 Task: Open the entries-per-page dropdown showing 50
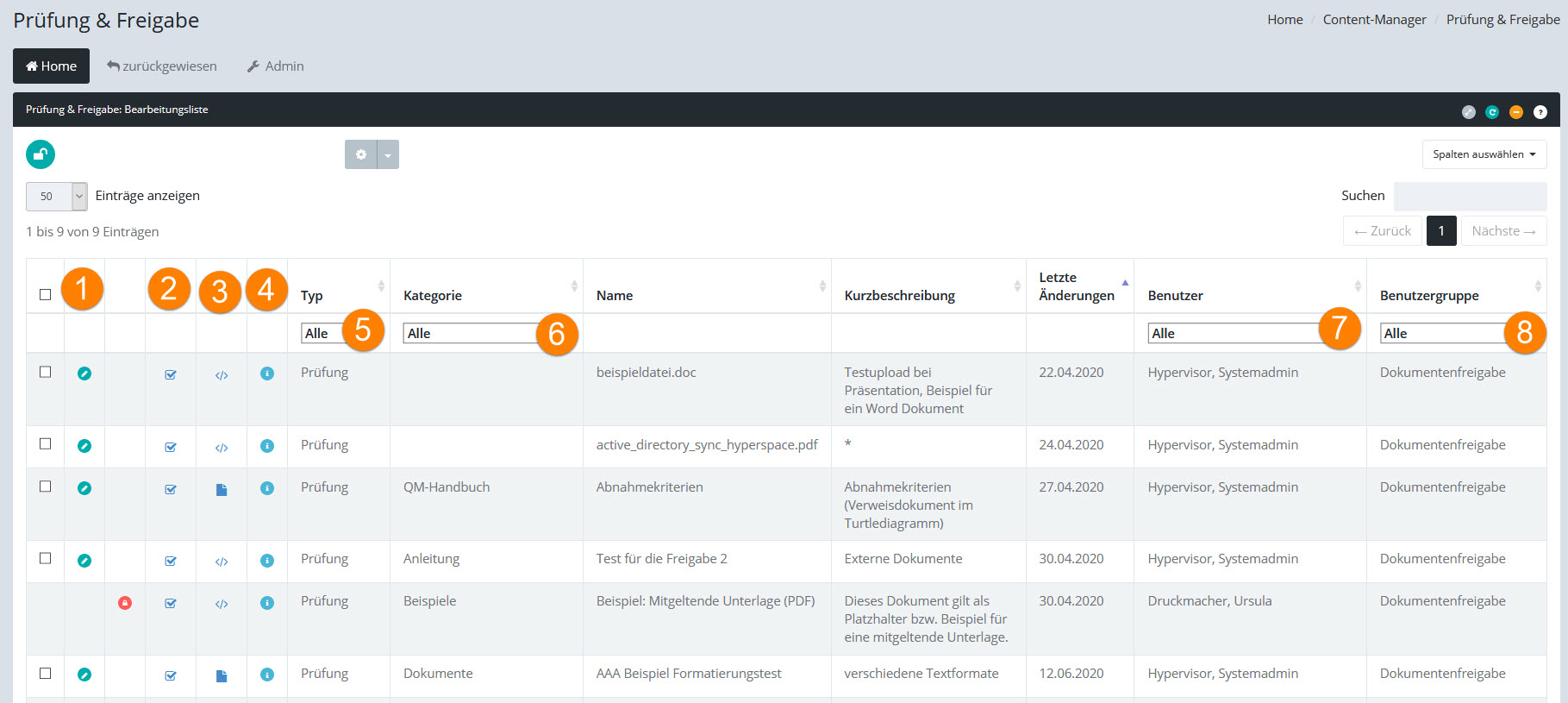(57, 197)
